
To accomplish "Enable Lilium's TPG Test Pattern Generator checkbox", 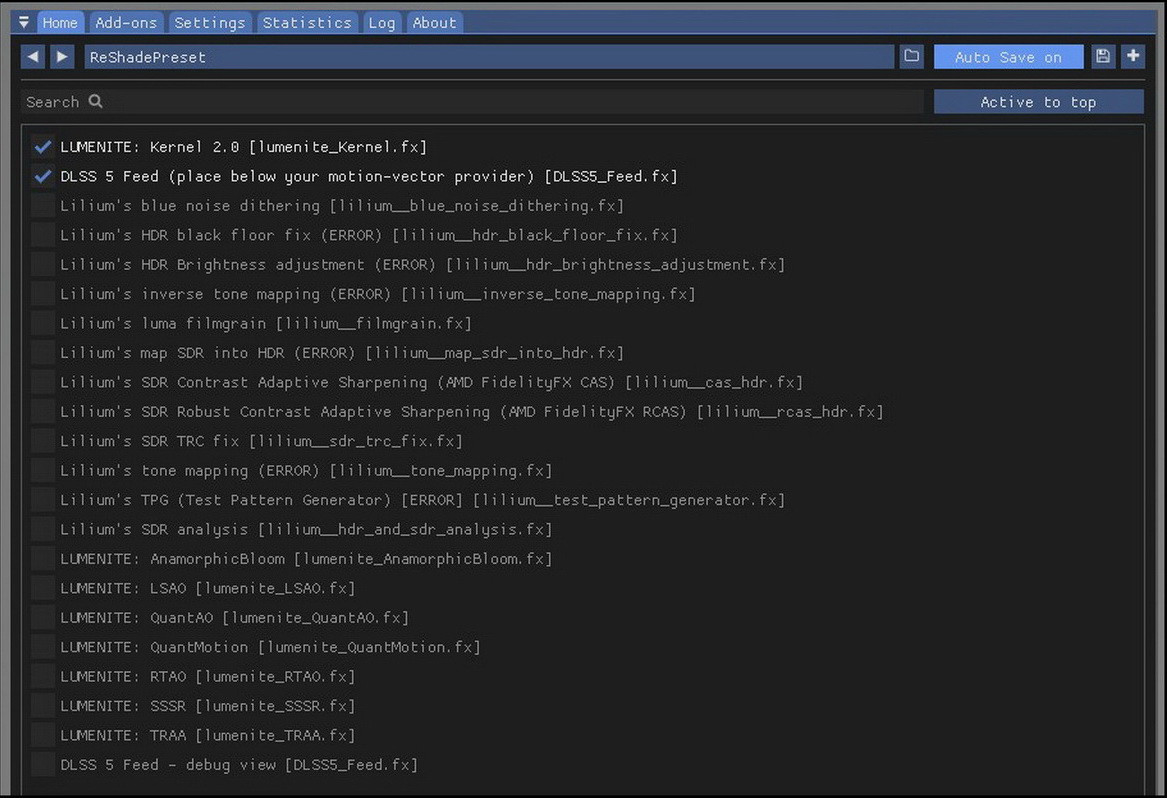I will 43,499.
